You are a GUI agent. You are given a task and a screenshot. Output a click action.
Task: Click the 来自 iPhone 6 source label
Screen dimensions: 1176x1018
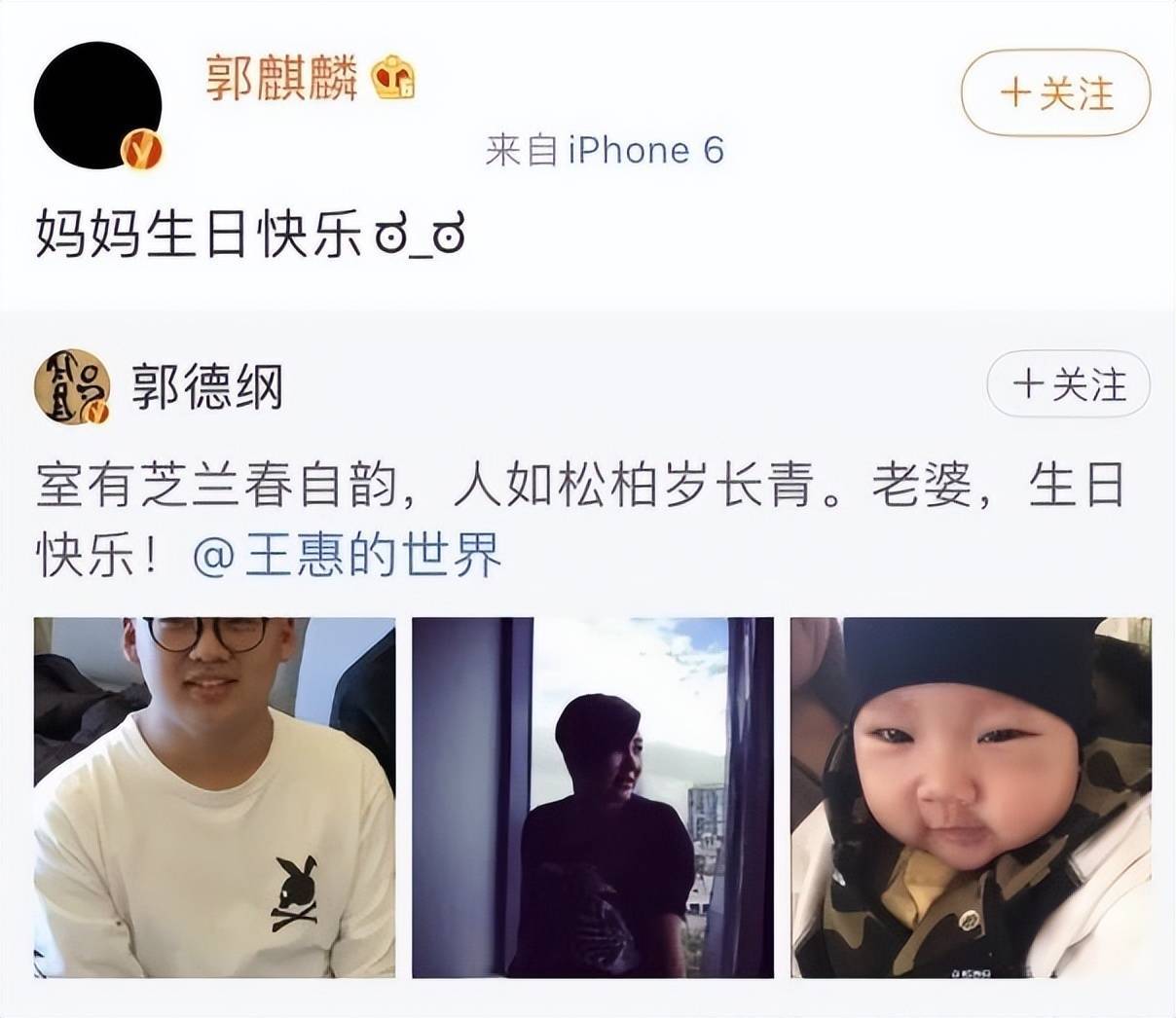(x=605, y=150)
